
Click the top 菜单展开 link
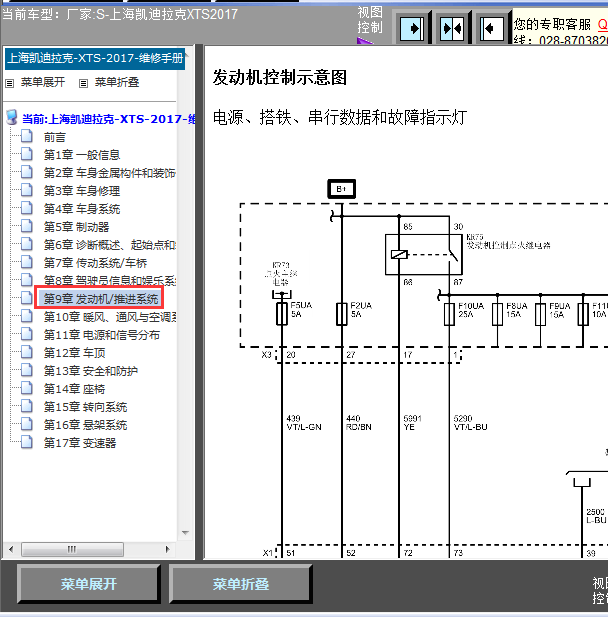pyautogui.click(x=43, y=82)
